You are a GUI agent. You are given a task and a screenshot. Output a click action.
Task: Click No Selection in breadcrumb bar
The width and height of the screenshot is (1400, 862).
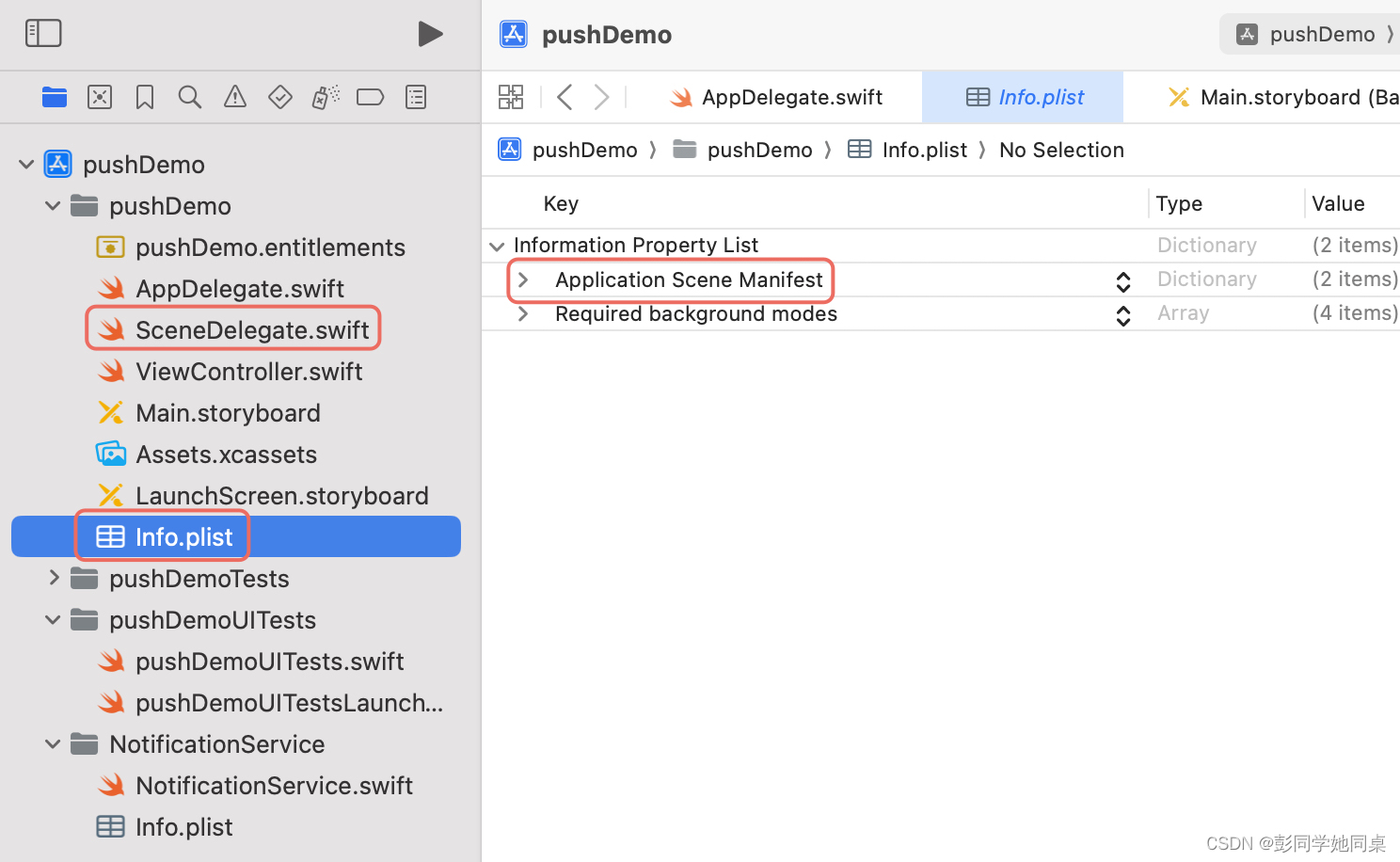[x=1061, y=150]
